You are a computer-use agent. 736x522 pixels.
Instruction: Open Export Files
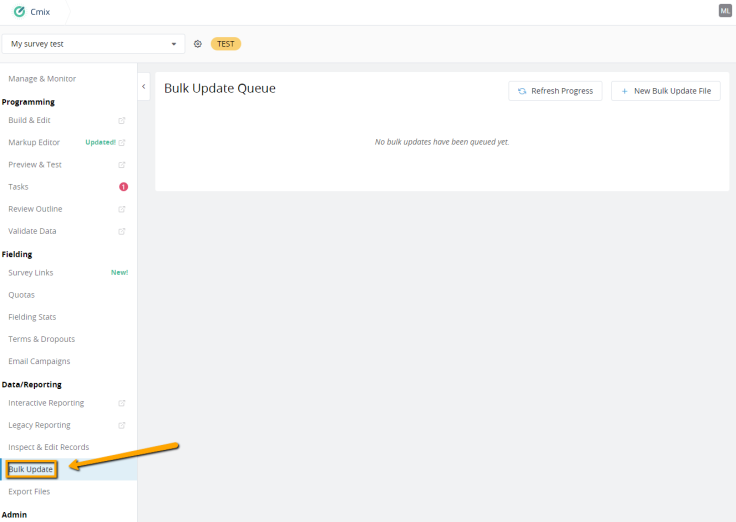29,491
